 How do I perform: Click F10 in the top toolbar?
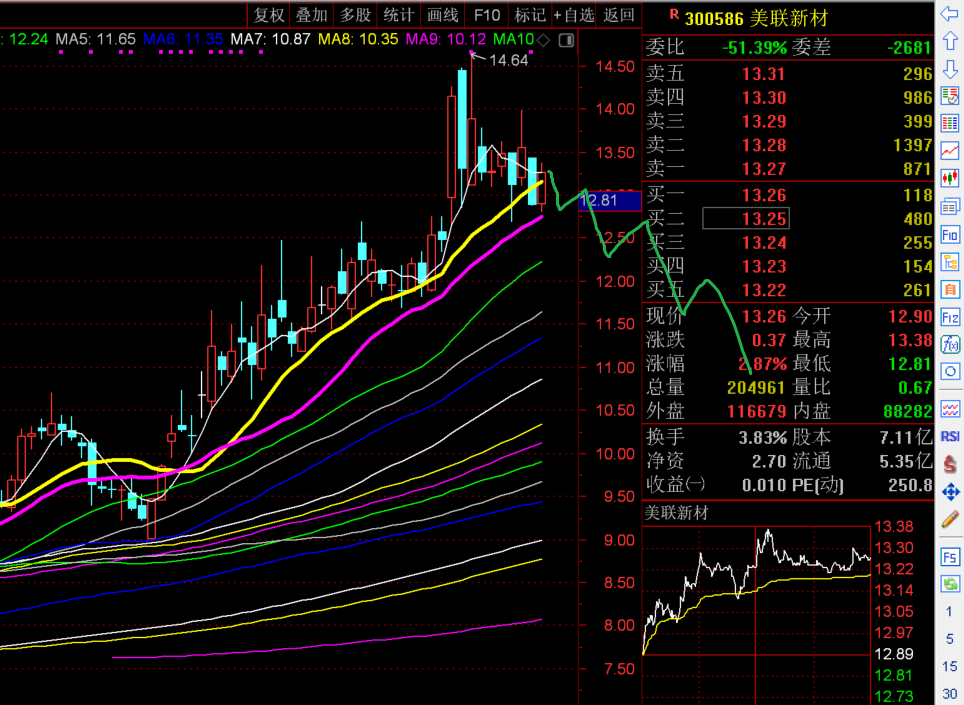487,14
